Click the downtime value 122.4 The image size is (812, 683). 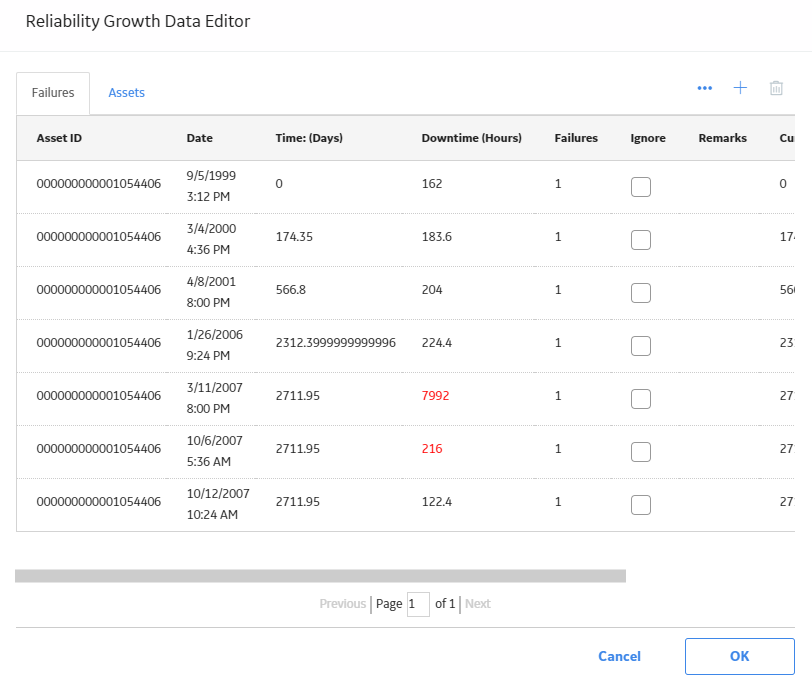[x=436, y=502]
